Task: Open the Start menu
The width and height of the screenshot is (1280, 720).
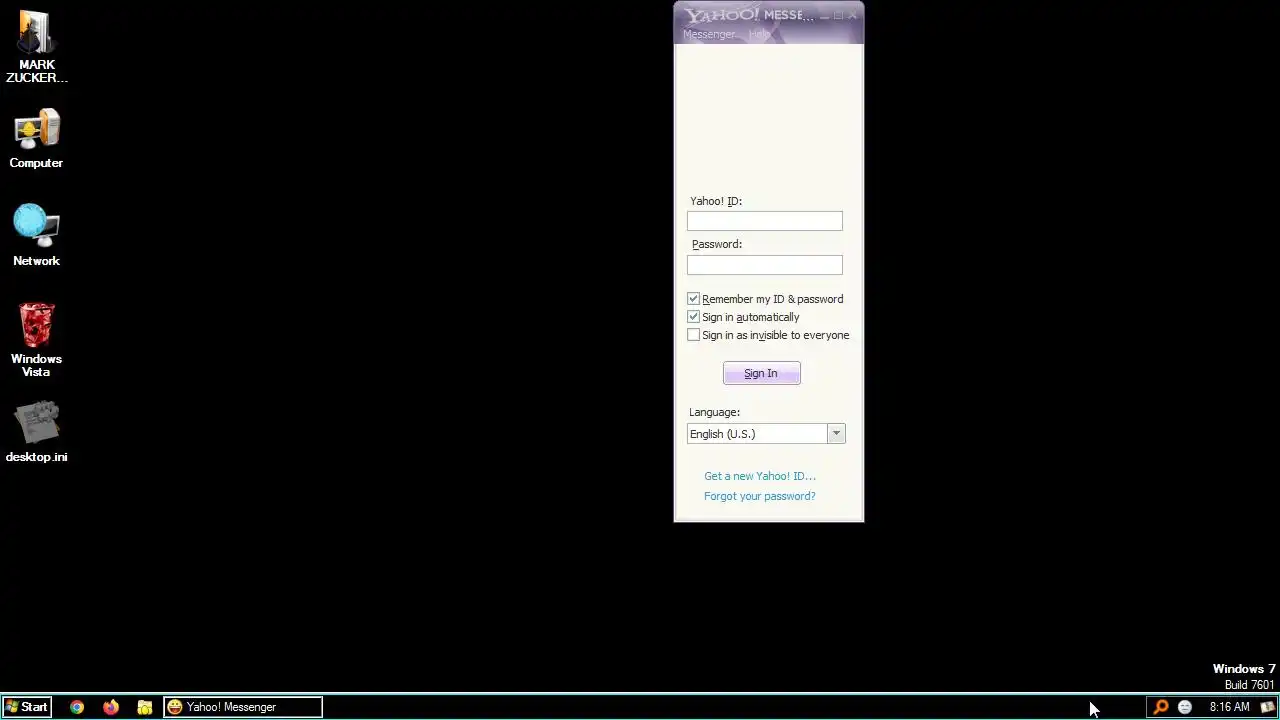Action: (27, 707)
